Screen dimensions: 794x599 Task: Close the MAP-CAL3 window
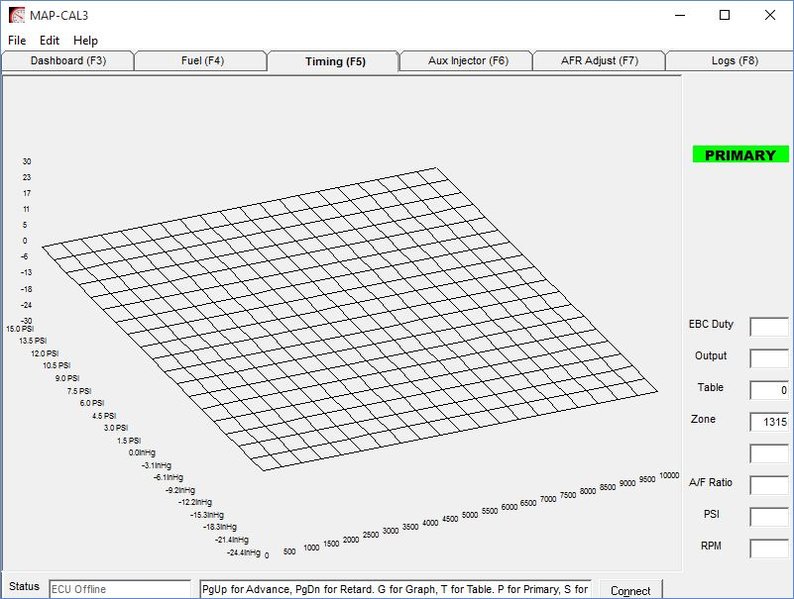pos(770,15)
